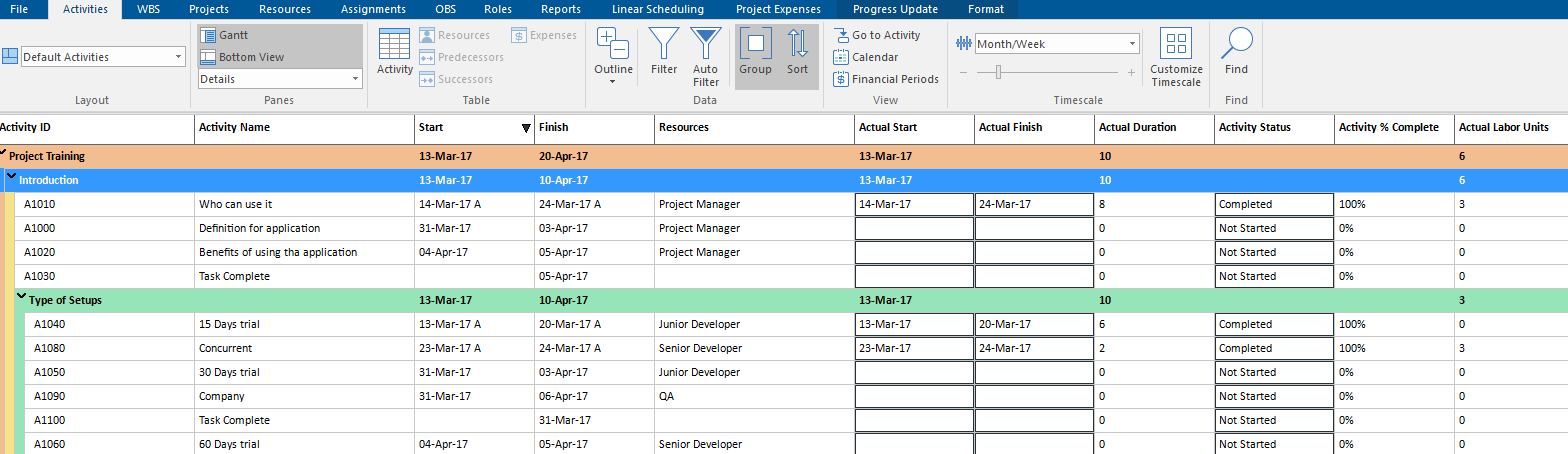1568x454 pixels.
Task: Select 'Definition for application' activity
Action: (x=260, y=228)
